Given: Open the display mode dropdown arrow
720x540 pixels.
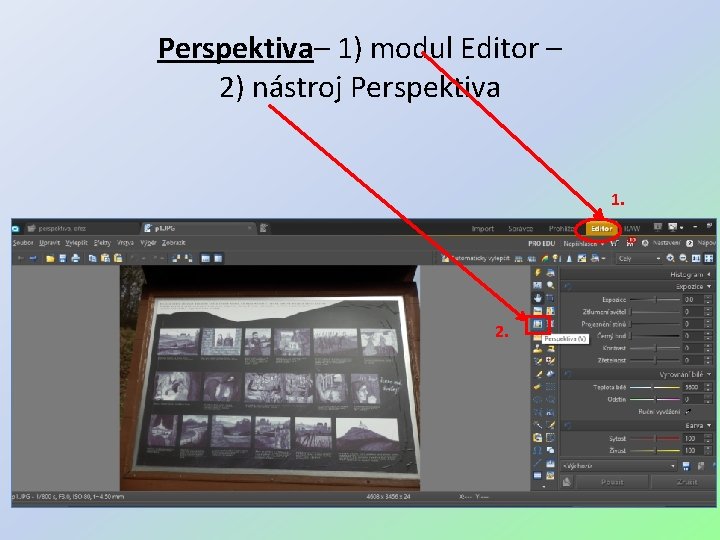Looking at the screenshot, I should click(x=681, y=228).
